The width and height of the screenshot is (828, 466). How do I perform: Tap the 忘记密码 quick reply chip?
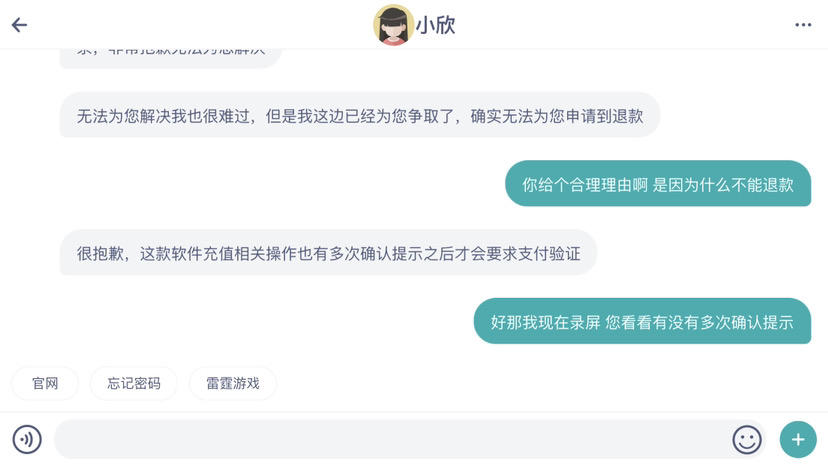[x=133, y=383]
